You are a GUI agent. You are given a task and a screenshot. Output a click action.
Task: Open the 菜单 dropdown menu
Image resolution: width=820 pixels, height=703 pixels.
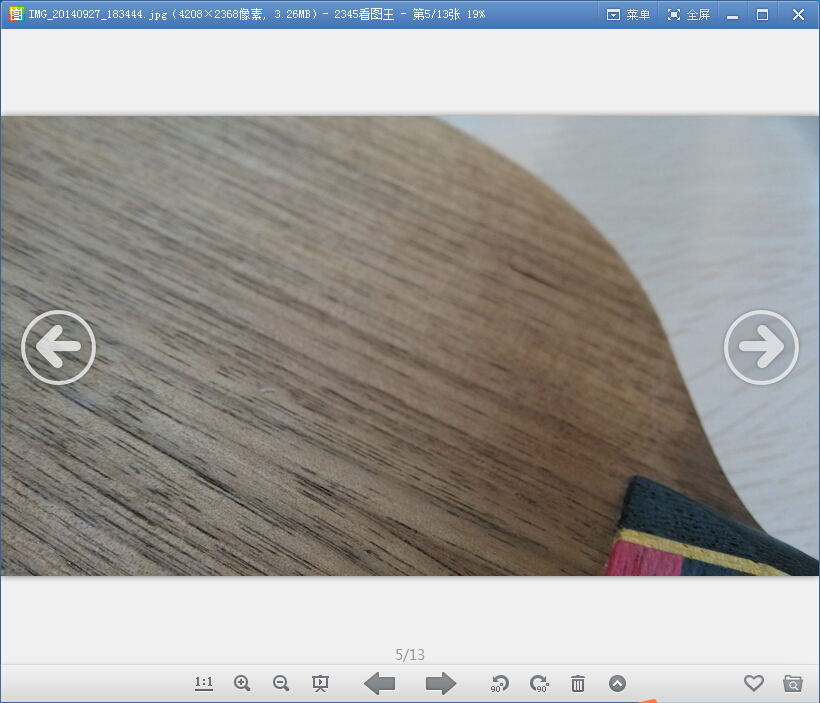[x=628, y=14]
